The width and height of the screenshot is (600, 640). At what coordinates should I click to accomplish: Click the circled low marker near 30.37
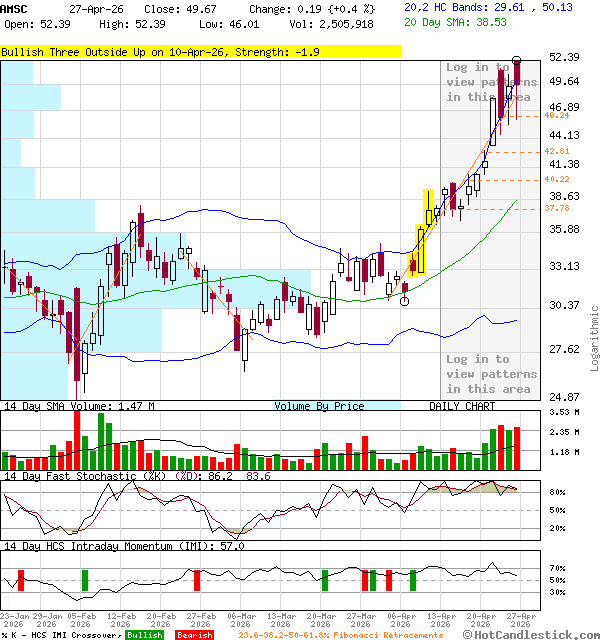point(404,301)
